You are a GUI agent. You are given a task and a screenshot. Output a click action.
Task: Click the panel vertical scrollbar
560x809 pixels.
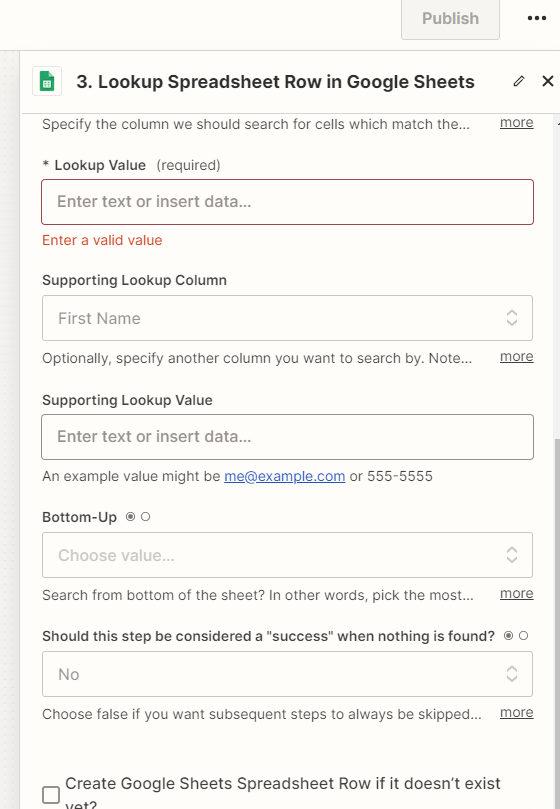pos(556,619)
